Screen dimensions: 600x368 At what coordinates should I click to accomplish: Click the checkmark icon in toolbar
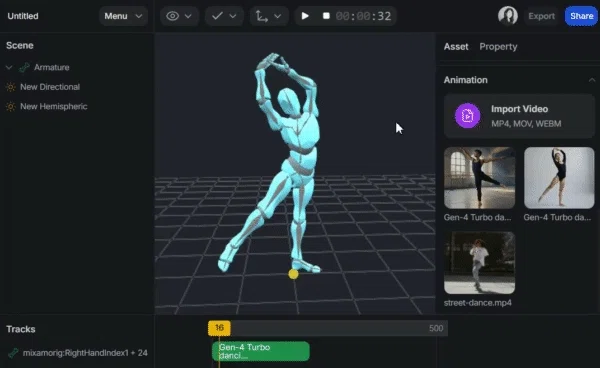click(x=217, y=16)
